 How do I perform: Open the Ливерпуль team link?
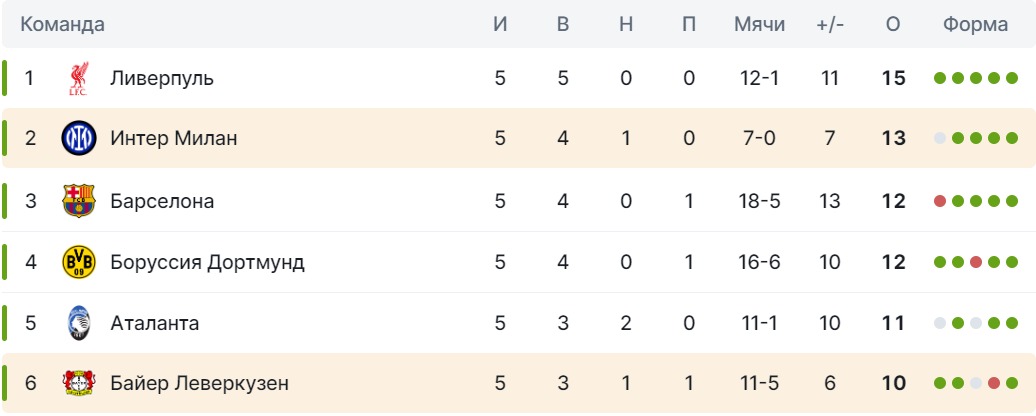coord(162,78)
